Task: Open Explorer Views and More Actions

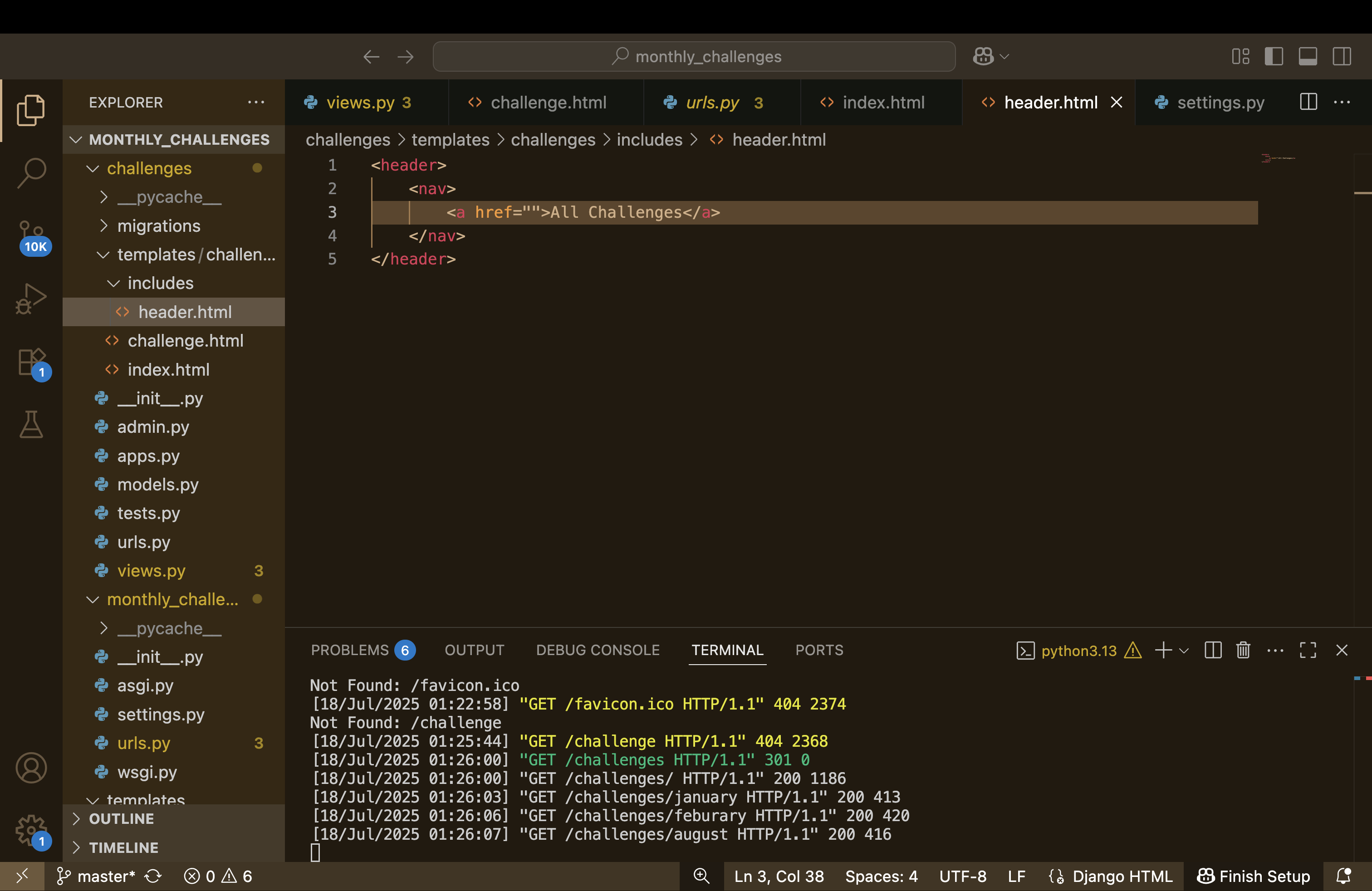Action: point(256,102)
